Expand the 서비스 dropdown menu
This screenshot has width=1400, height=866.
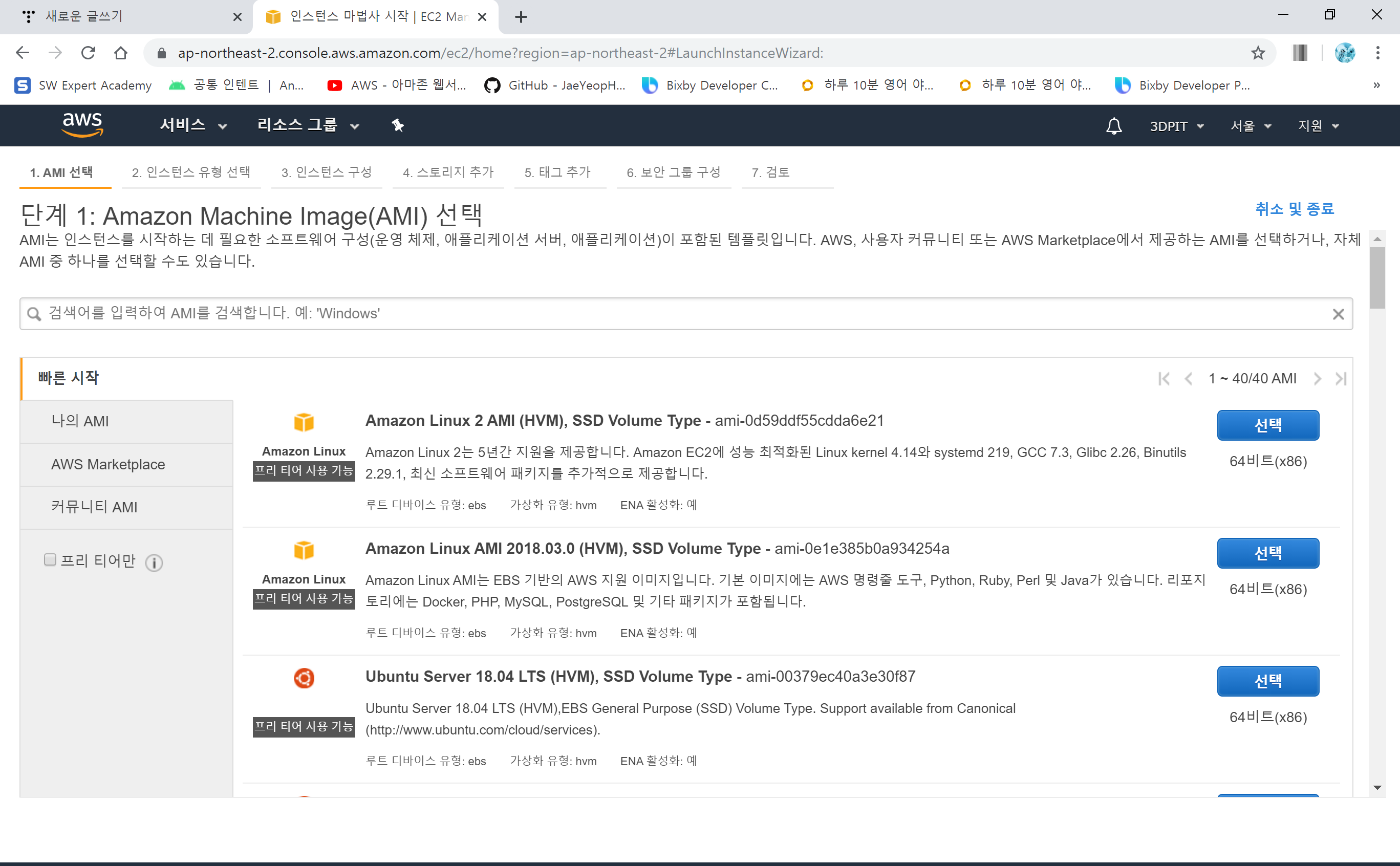(193, 125)
